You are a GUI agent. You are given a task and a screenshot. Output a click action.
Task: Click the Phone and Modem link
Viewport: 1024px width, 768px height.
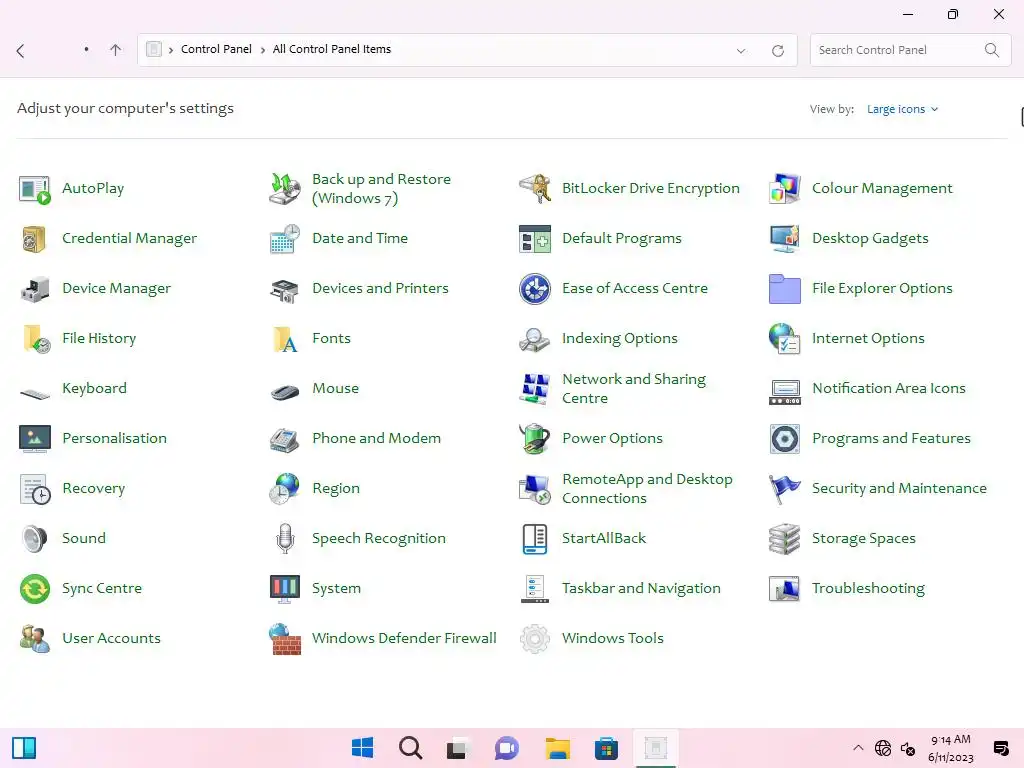[x=376, y=438]
